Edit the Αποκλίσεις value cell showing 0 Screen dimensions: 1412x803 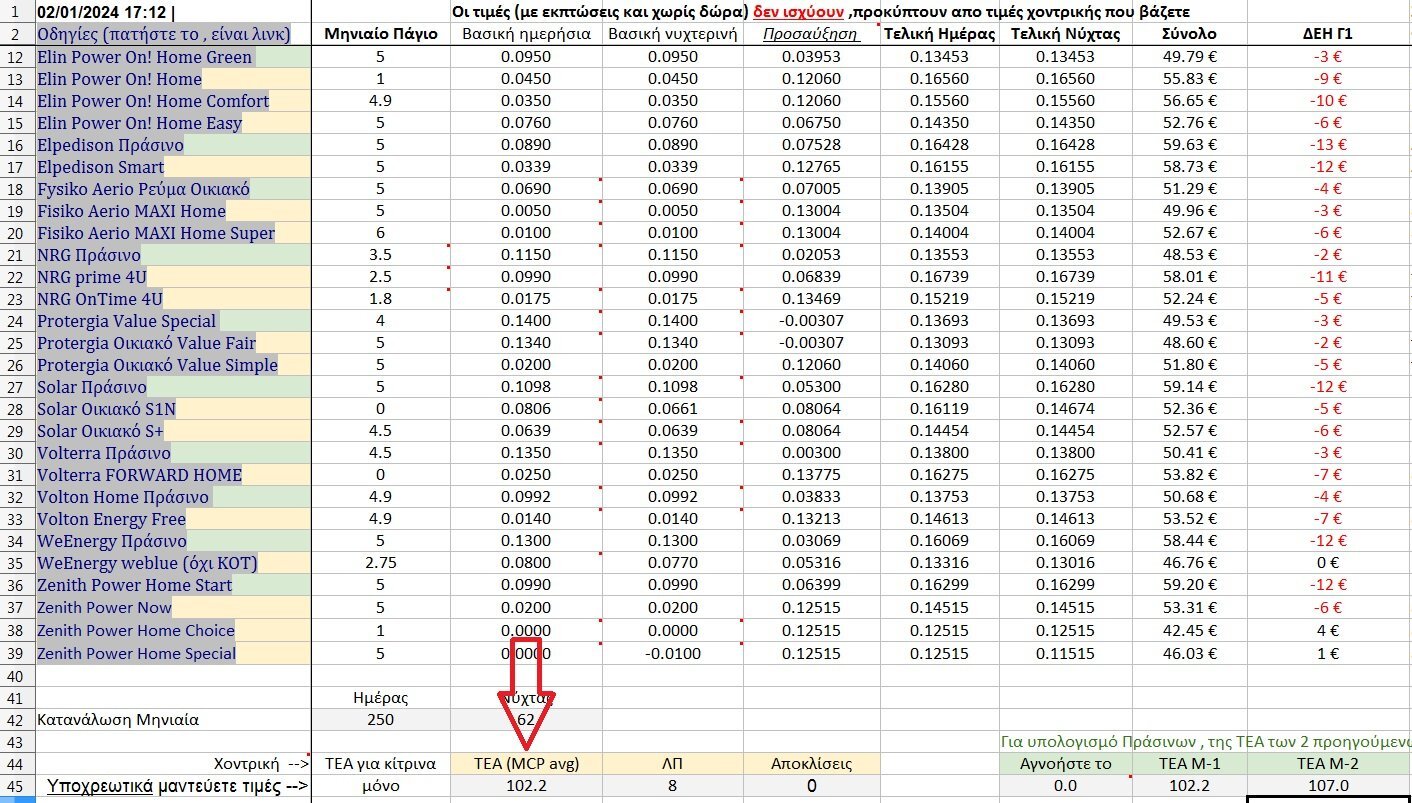point(811,786)
